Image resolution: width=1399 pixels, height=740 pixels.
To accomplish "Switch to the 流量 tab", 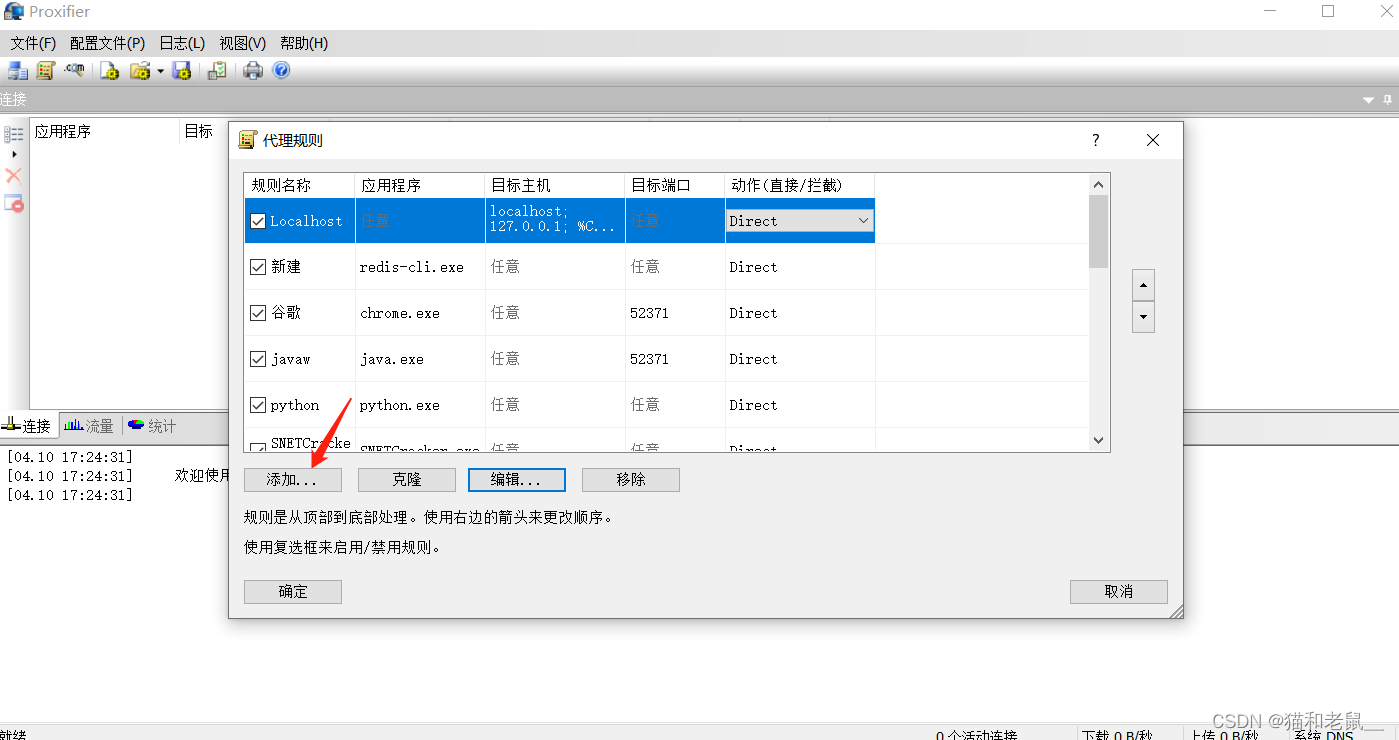I will pyautogui.click(x=89, y=426).
